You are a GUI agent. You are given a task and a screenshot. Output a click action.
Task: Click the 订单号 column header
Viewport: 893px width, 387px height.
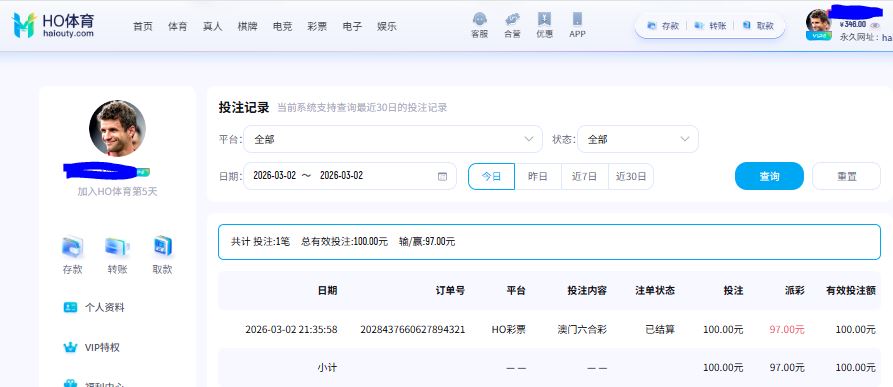pyautogui.click(x=450, y=290)
